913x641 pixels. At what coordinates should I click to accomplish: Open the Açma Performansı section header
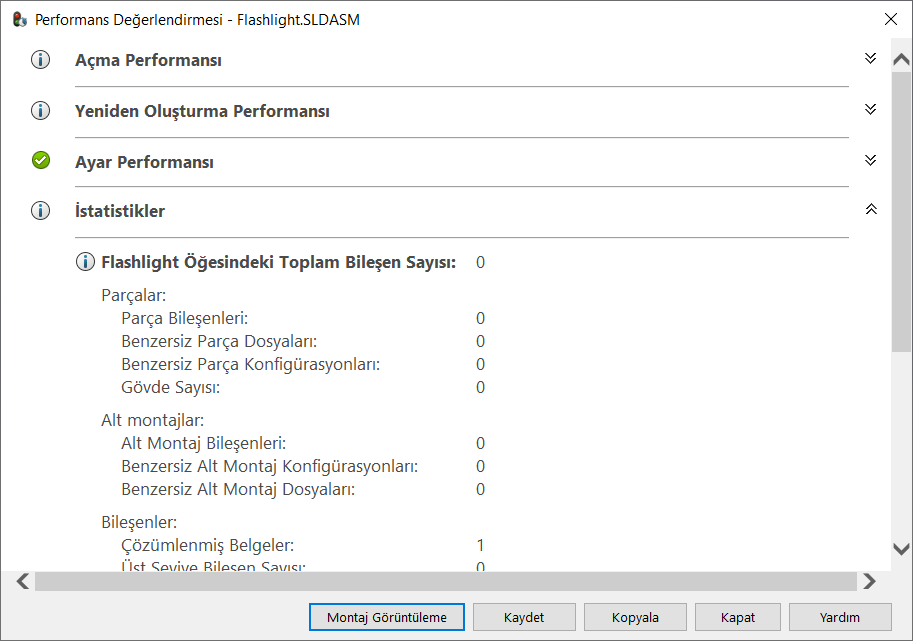pos(148,60)
